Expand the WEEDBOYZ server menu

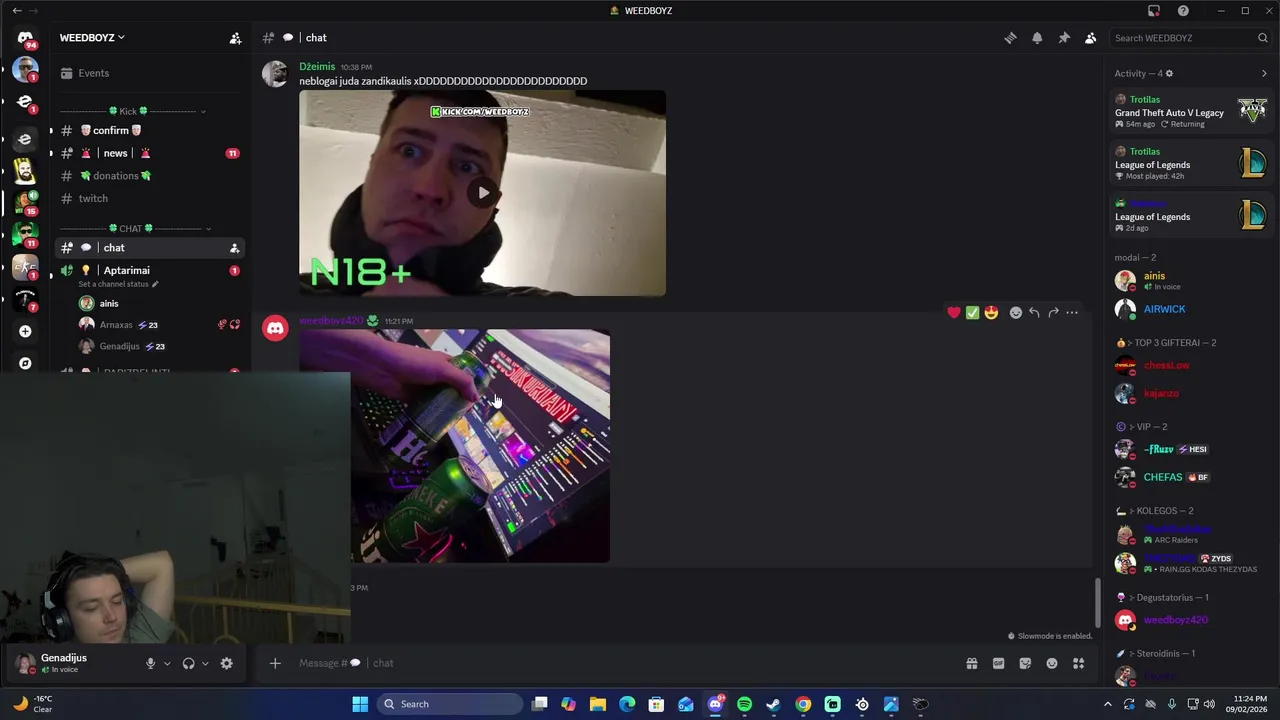click(x=92, y=38)
